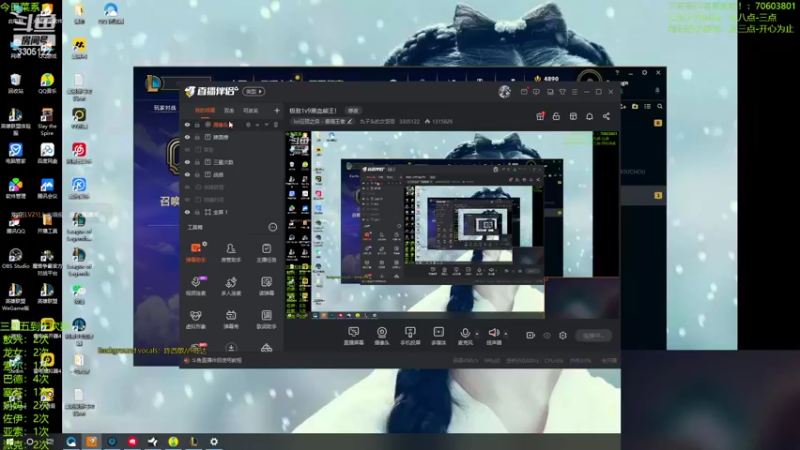Open the 视频连麦 tool
This screenshot has height=450, width=800.
click(x=195, y=286)
